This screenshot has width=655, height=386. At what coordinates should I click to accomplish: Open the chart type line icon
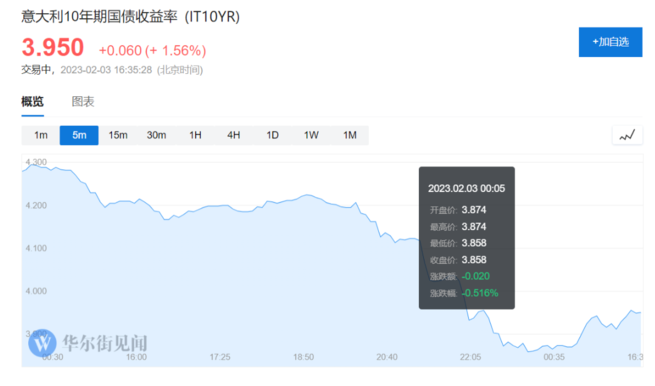pyautogui.click(x=627, y=135)
